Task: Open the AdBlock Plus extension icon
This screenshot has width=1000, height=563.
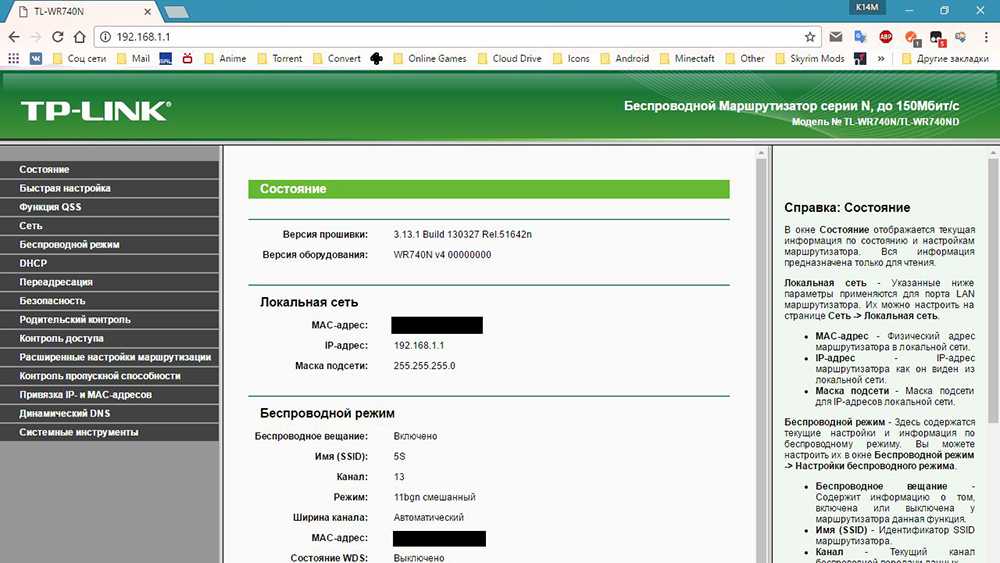Action: click(x=885, y=37)
